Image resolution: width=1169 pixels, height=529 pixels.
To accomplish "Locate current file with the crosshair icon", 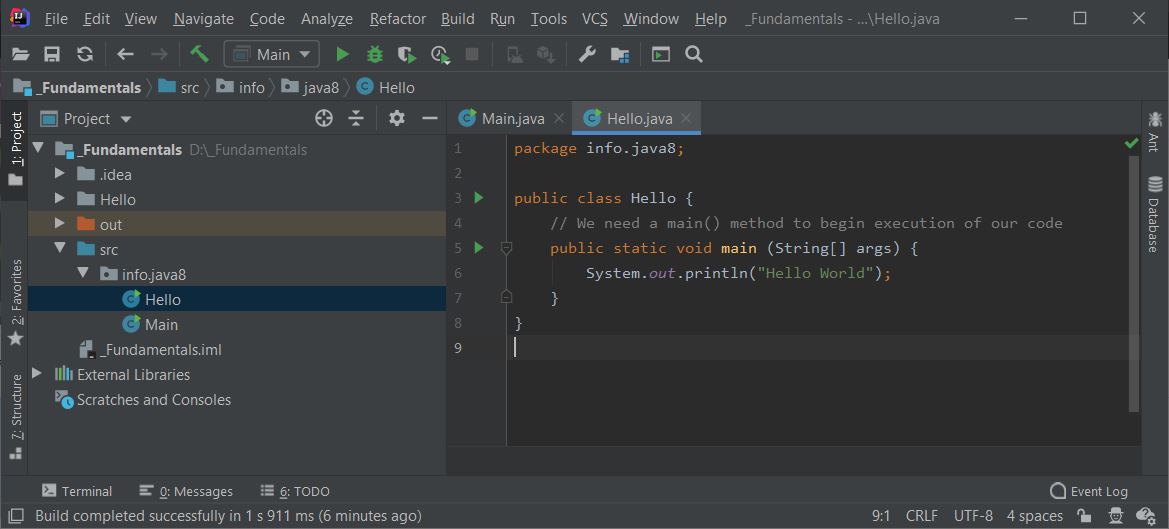I will pos(323,118).
